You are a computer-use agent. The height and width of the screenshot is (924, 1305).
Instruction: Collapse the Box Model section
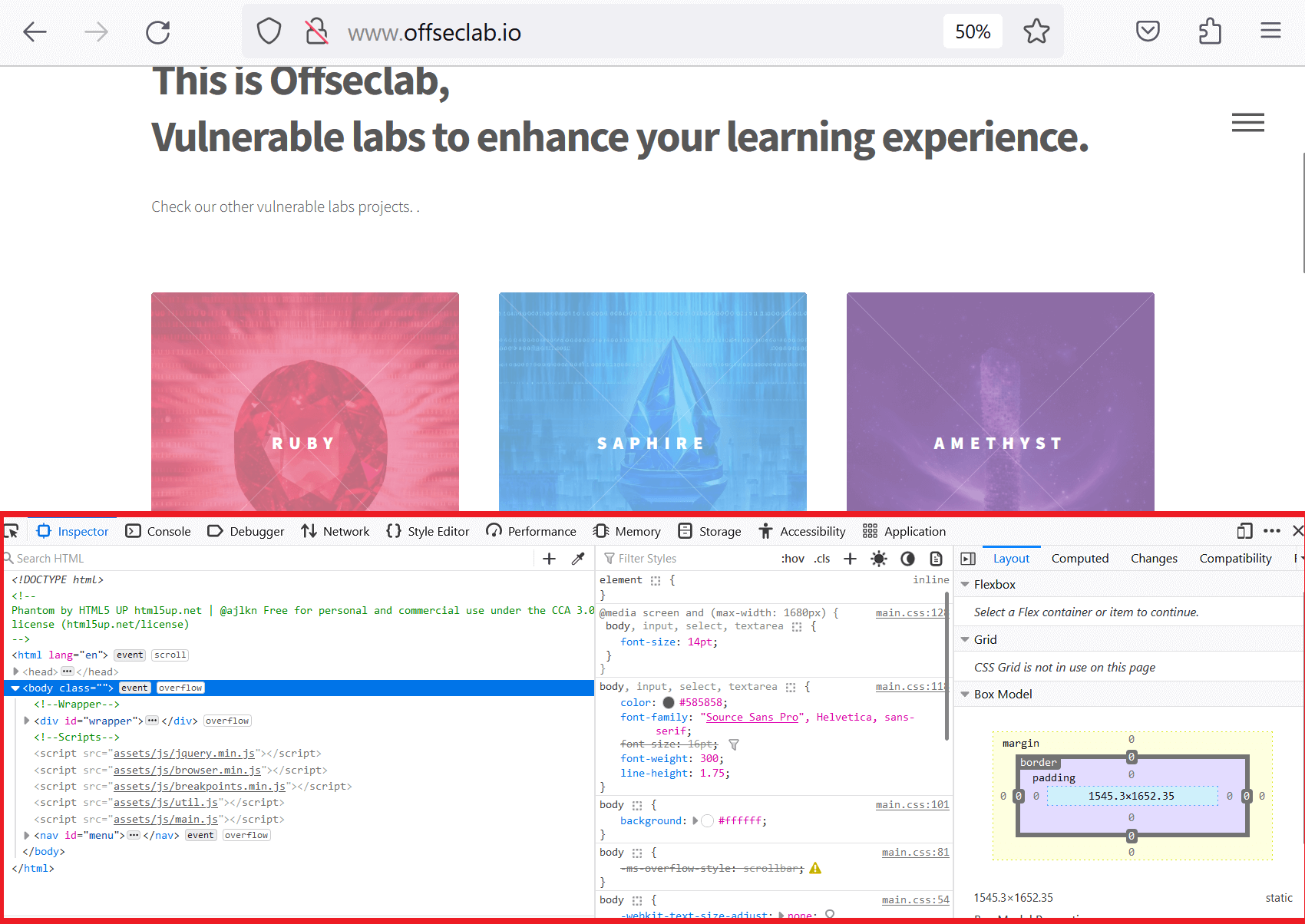(x=966, y=695)
